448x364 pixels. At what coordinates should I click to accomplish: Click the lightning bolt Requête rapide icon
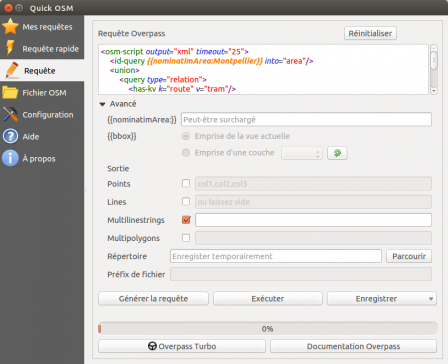10,48
